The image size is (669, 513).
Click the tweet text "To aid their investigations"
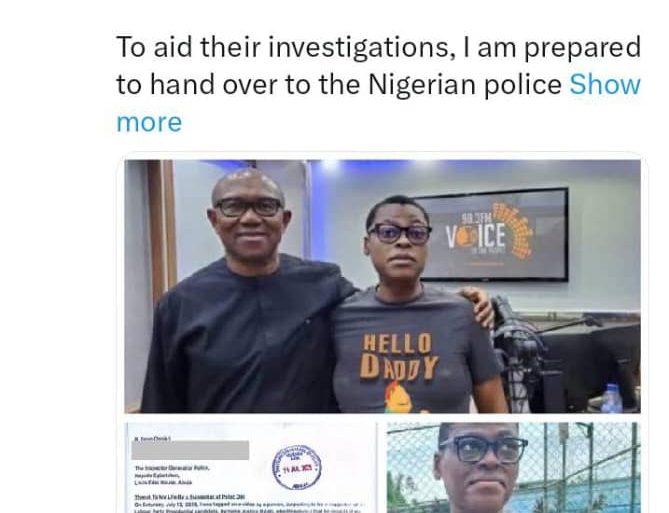click(282, 47)
